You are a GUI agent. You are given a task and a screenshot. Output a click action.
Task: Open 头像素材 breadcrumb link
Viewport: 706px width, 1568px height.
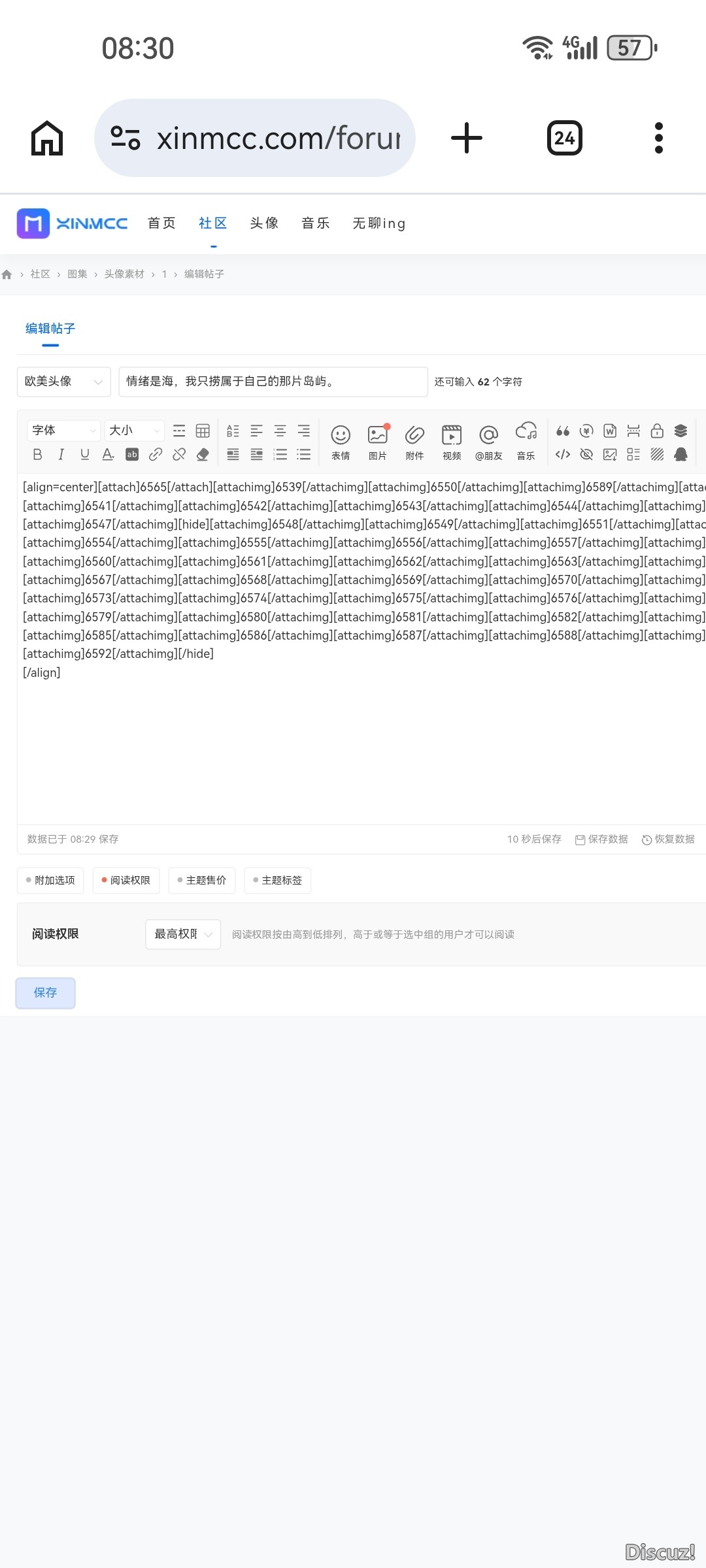pyautogui.click(x=124, y=274)
